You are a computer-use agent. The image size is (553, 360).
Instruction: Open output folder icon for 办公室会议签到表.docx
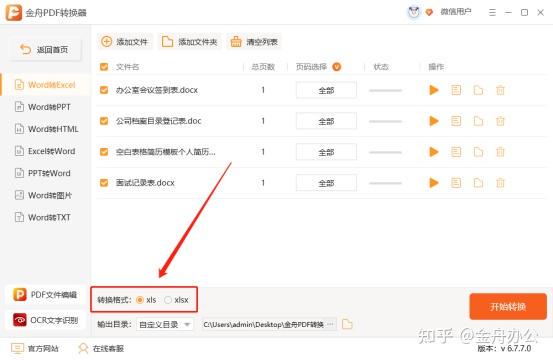point(478,90)
